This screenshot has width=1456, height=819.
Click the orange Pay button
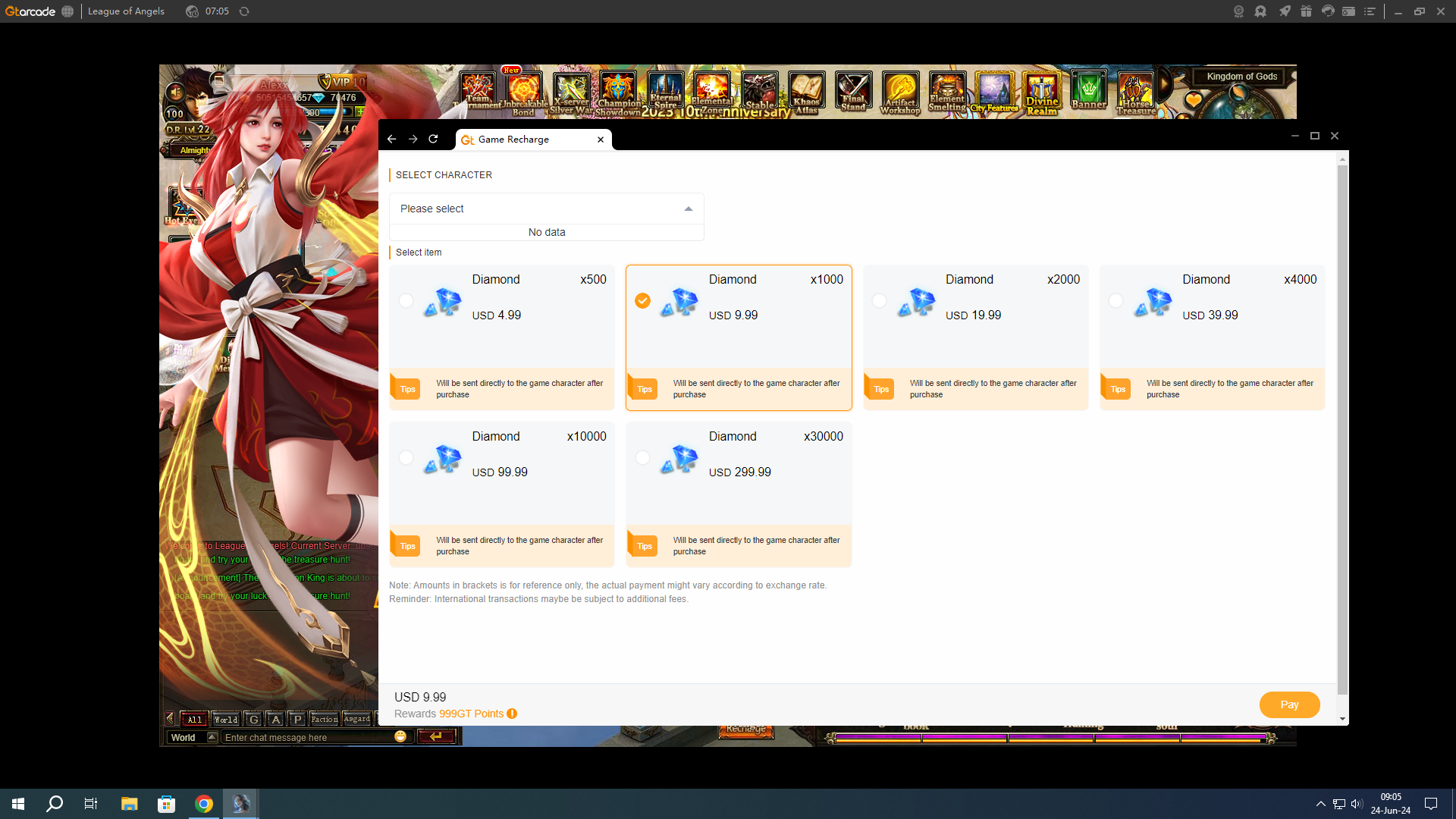(1289, 704)
